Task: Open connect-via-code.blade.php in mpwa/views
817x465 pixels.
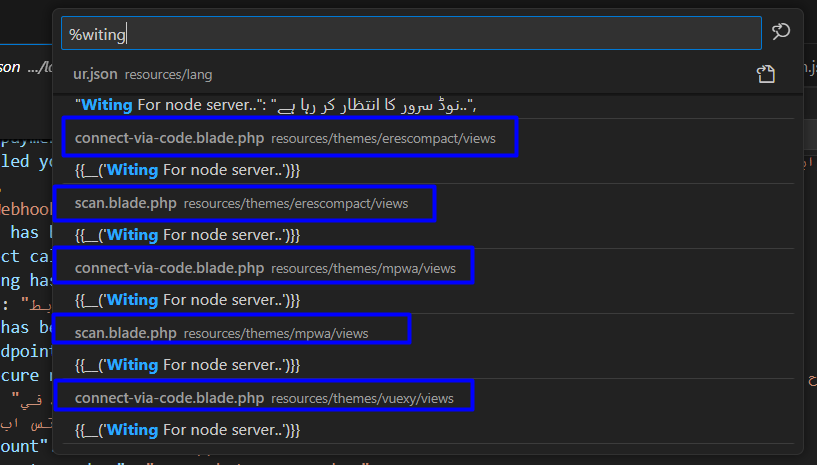Action: (x=263, y=266)
